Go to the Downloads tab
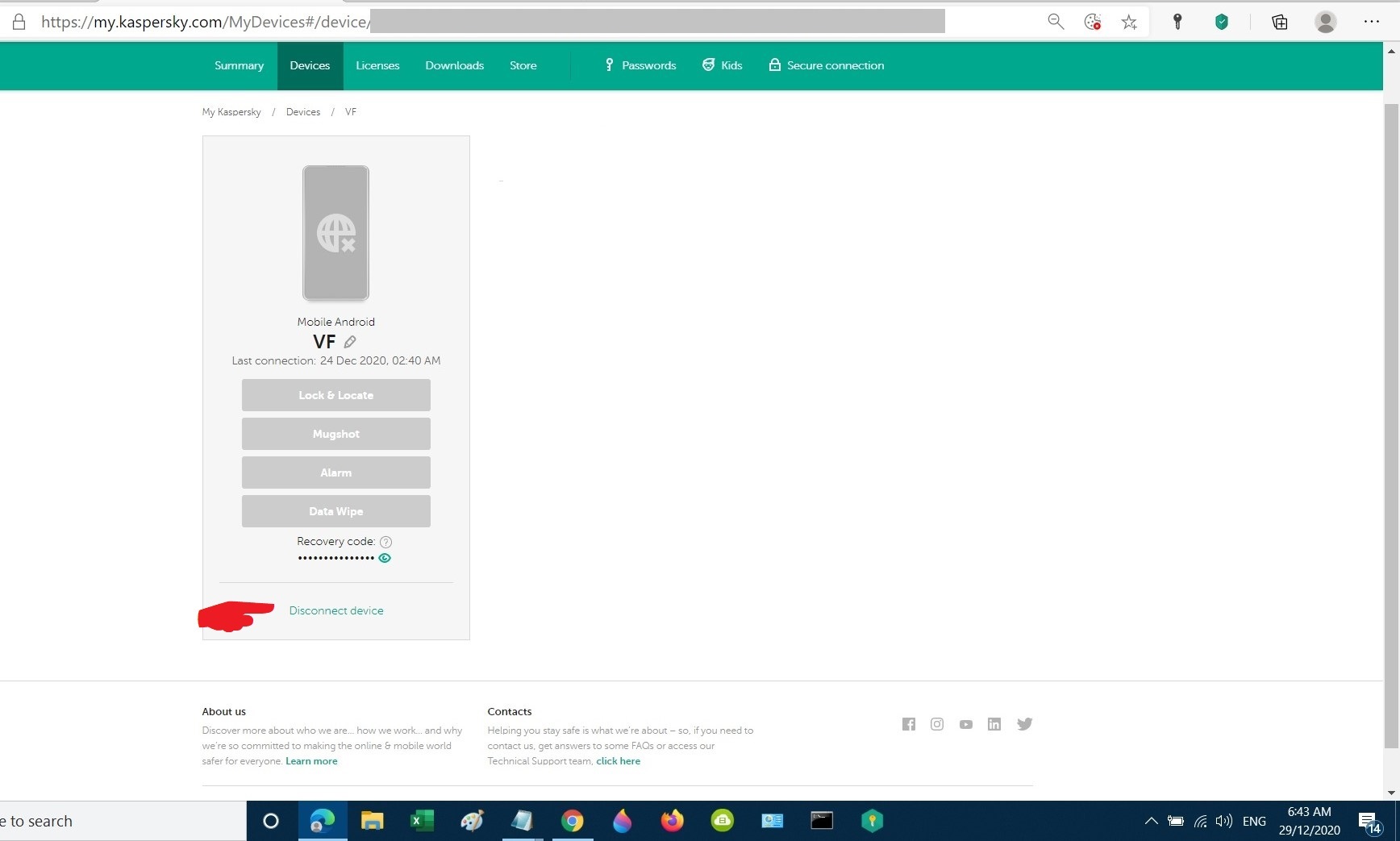Image resolution: width=1400 pixels, height=841 pixels. [x=454, y=65]
